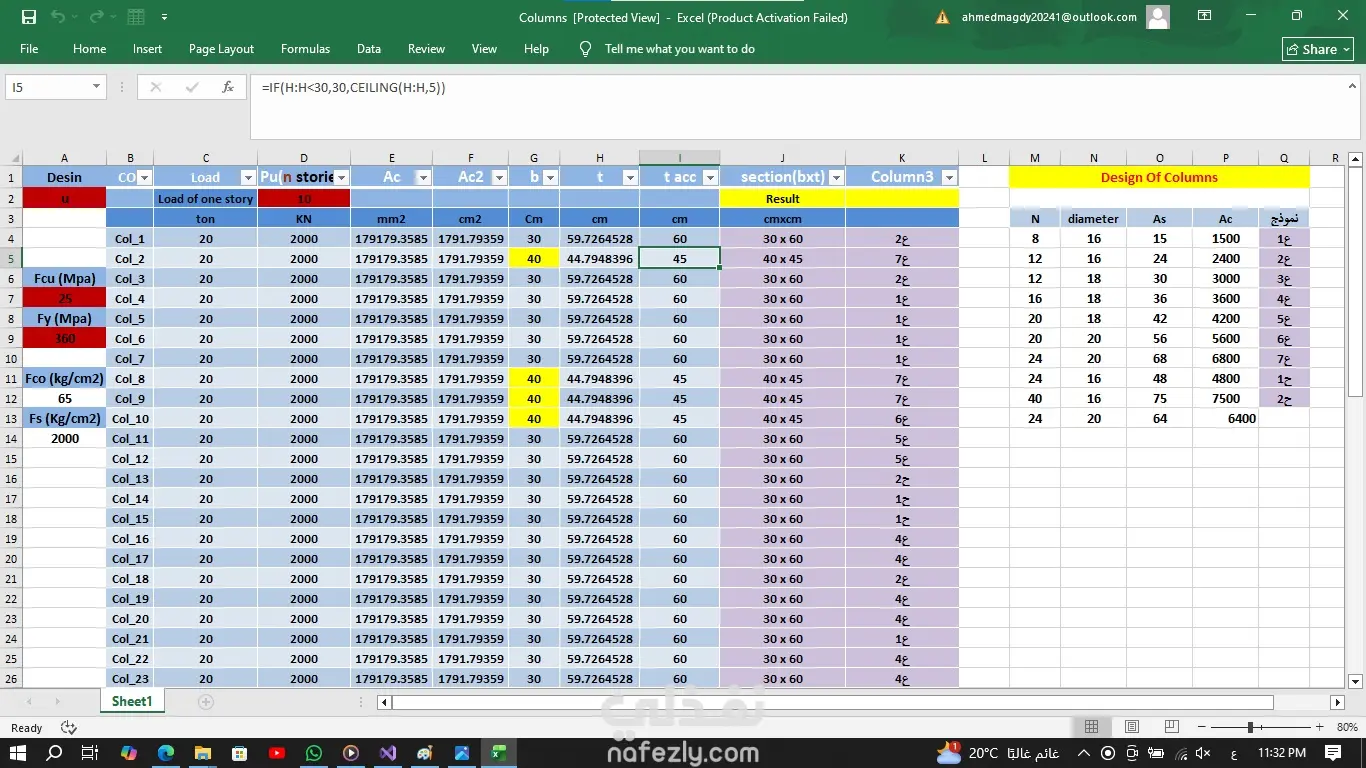The height and width of the screenshot is (768, 1366).
Task: Click the zoom in plus icon
Action: [x=1319, y=727]
